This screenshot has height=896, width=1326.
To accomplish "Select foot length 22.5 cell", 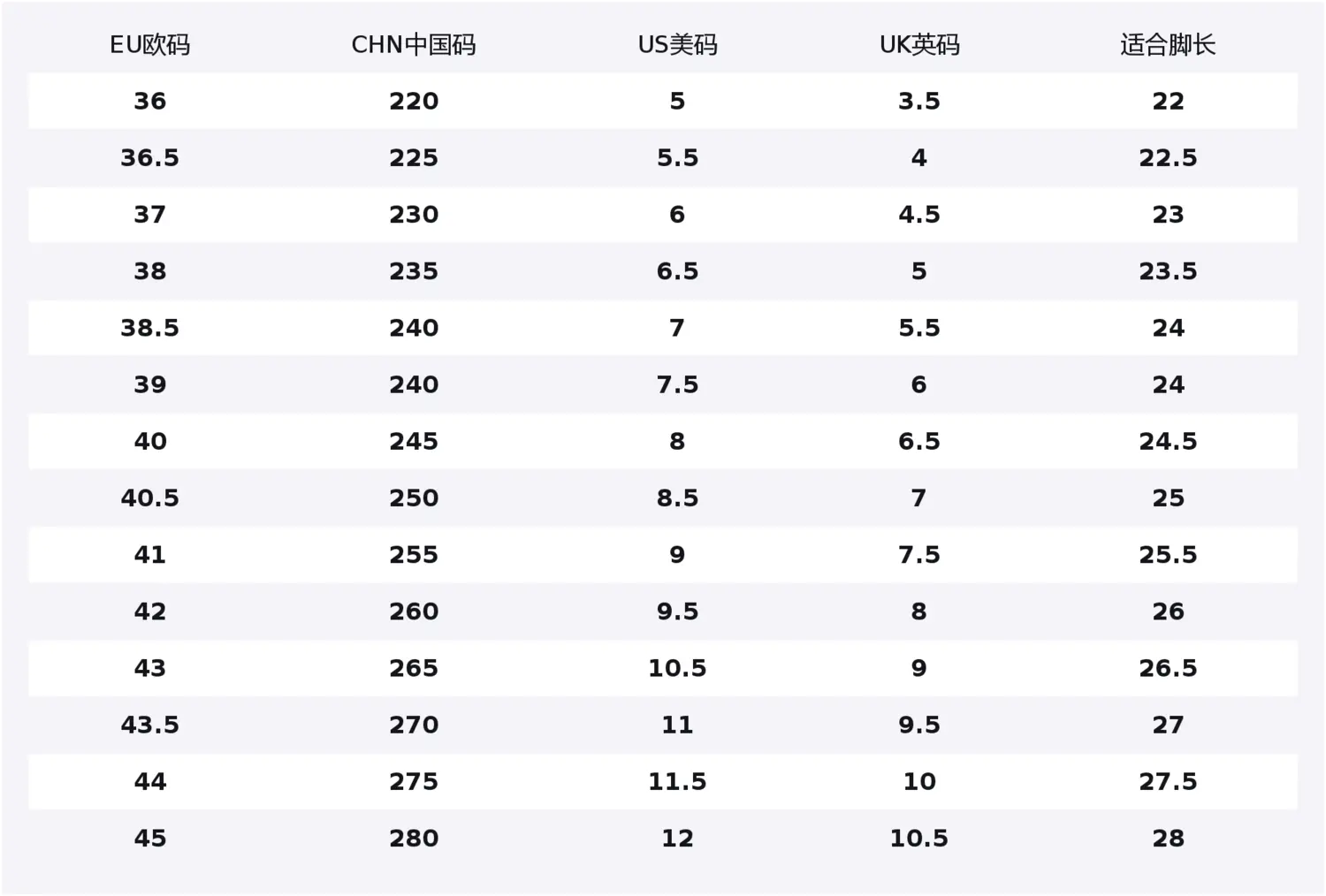I will (x=1168, y=157).
